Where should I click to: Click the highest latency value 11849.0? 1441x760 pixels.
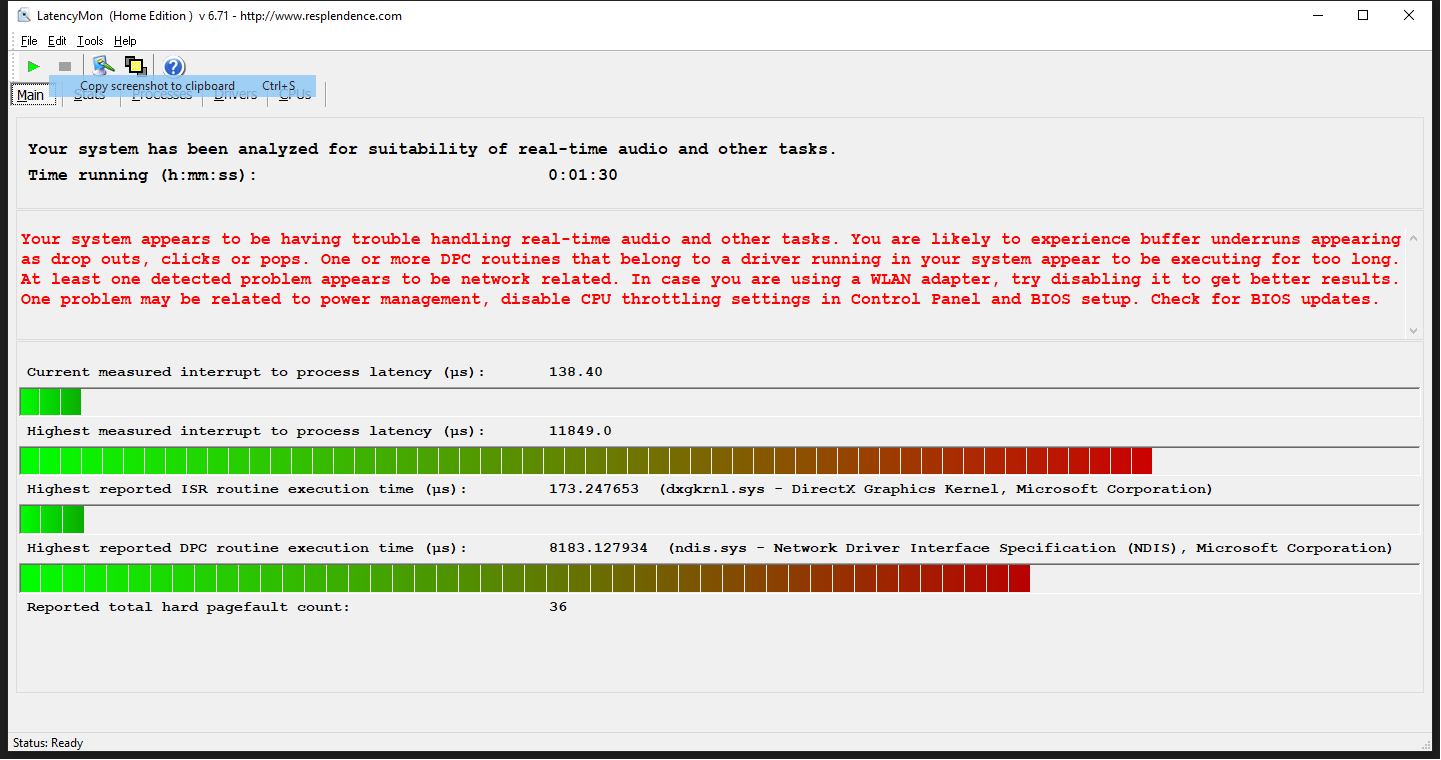[x=580, y=431]
